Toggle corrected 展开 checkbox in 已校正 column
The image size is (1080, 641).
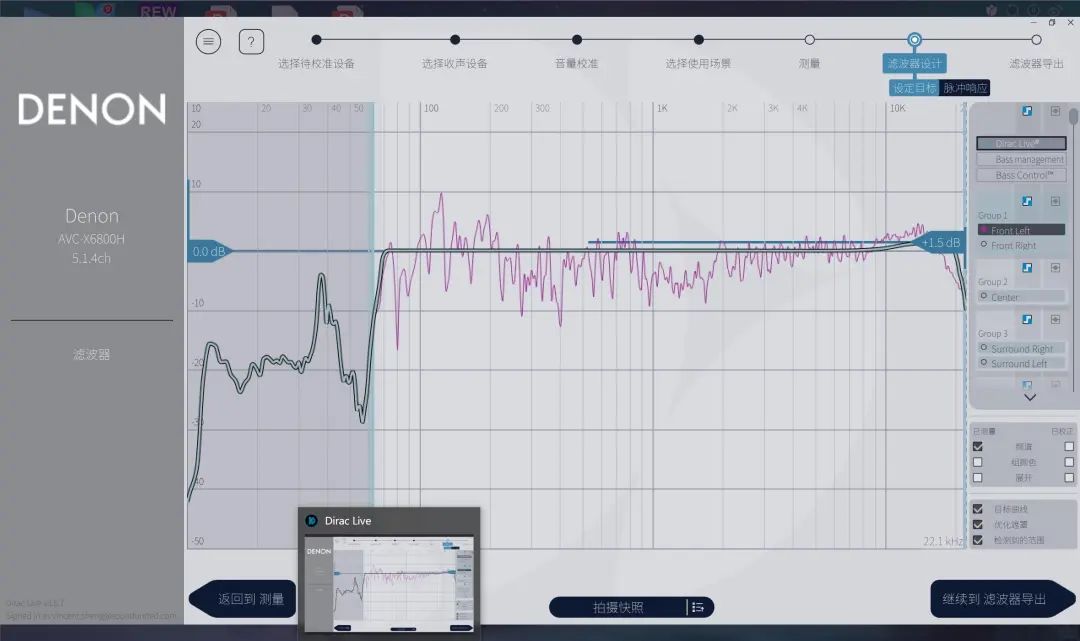pyautogui.click(x=1069, y=477)
